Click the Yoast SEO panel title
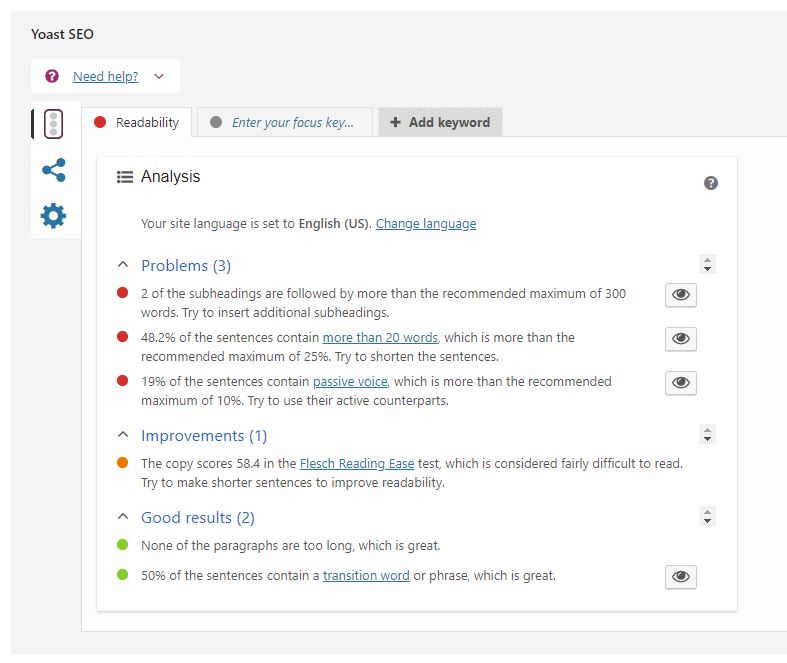 (62, 34)
